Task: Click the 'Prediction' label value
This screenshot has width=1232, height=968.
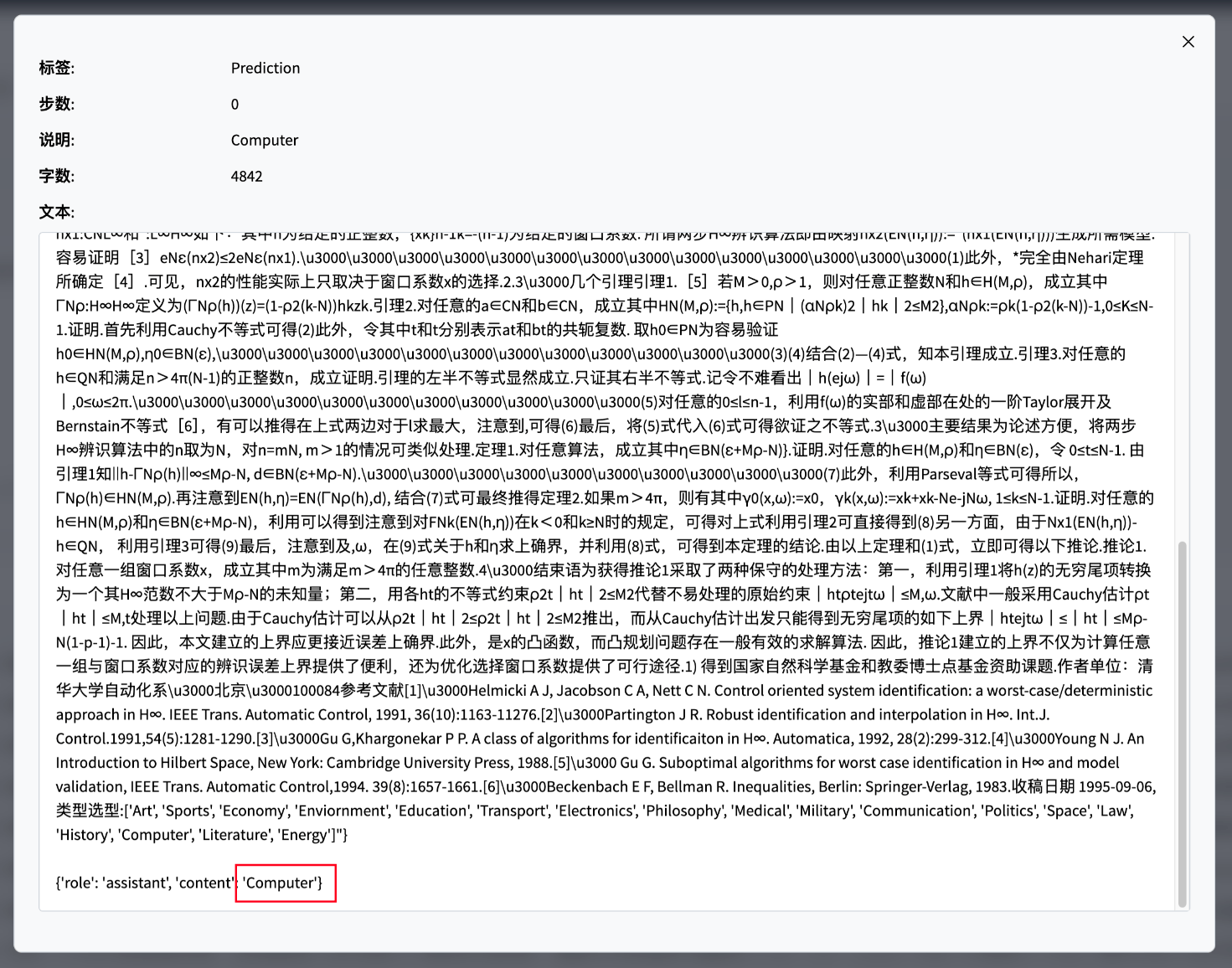Action: pyautogui.click(x=265, y=68)
